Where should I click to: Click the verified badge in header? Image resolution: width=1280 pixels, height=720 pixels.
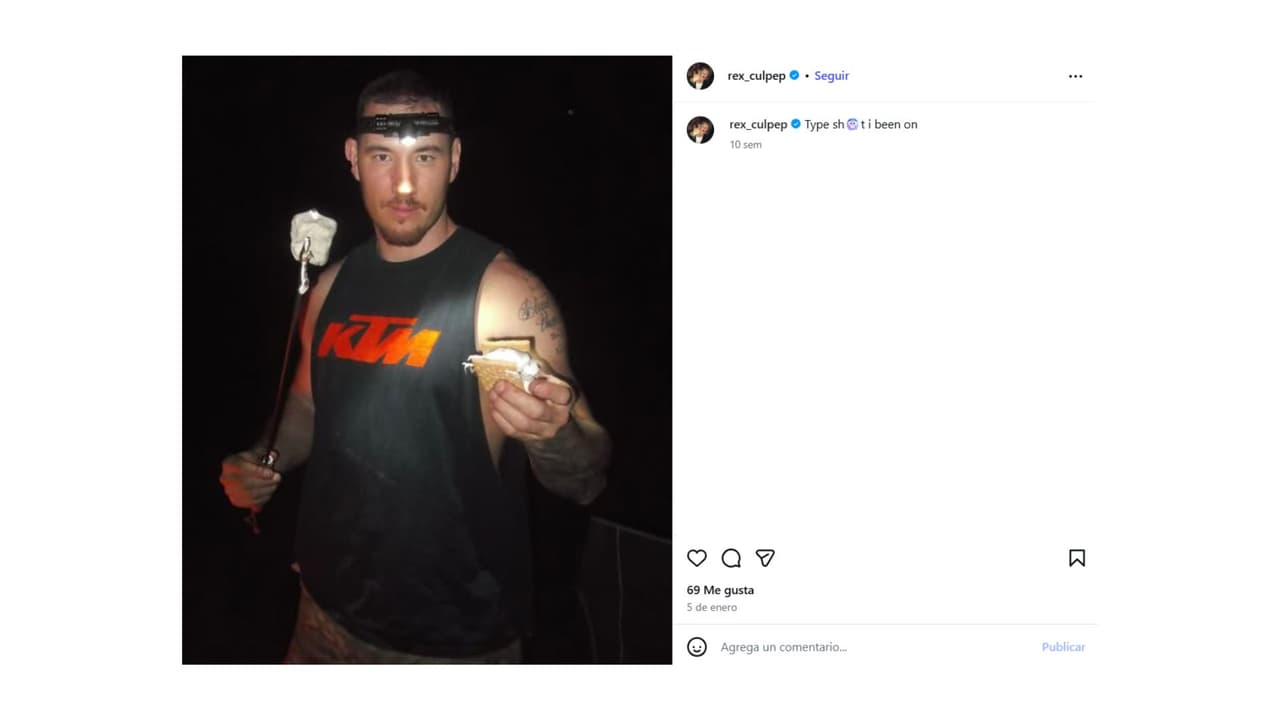pos(794,75)
